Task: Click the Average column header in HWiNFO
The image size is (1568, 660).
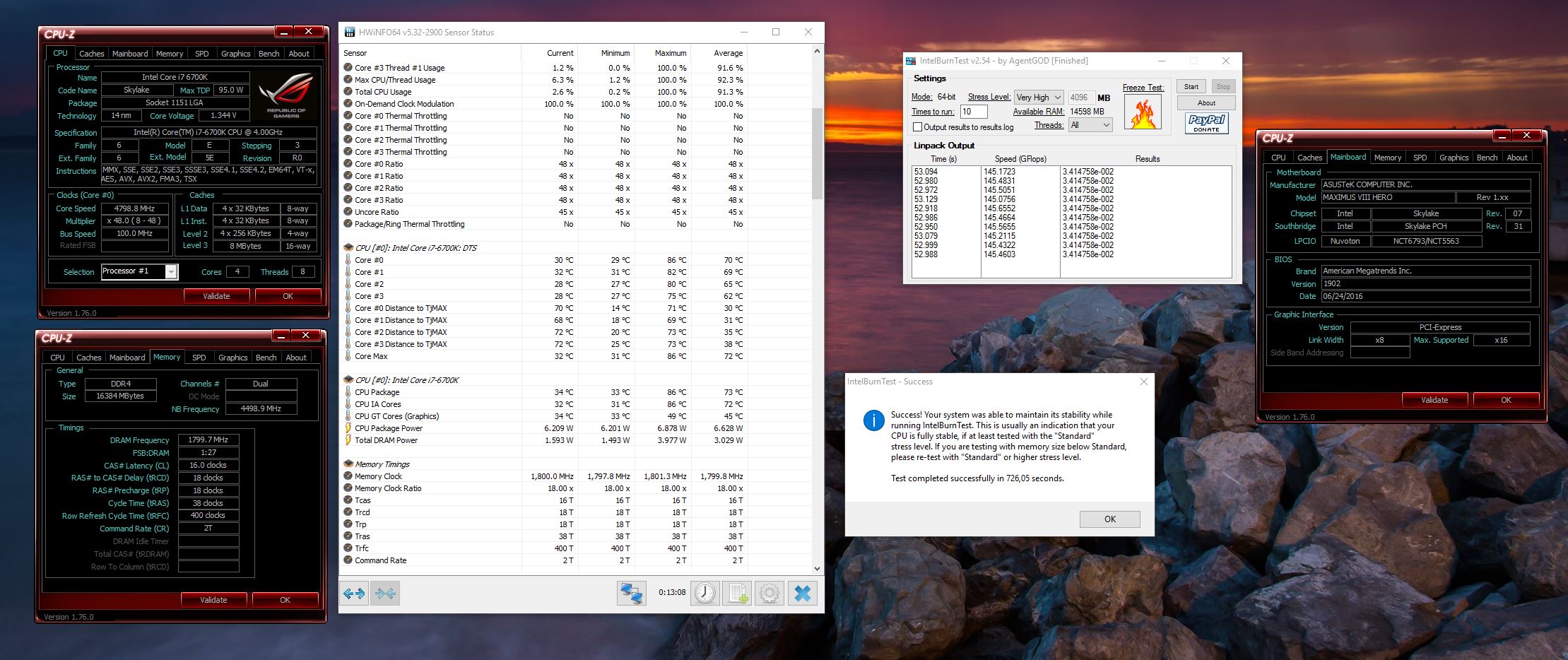Action: click(719, 53)
